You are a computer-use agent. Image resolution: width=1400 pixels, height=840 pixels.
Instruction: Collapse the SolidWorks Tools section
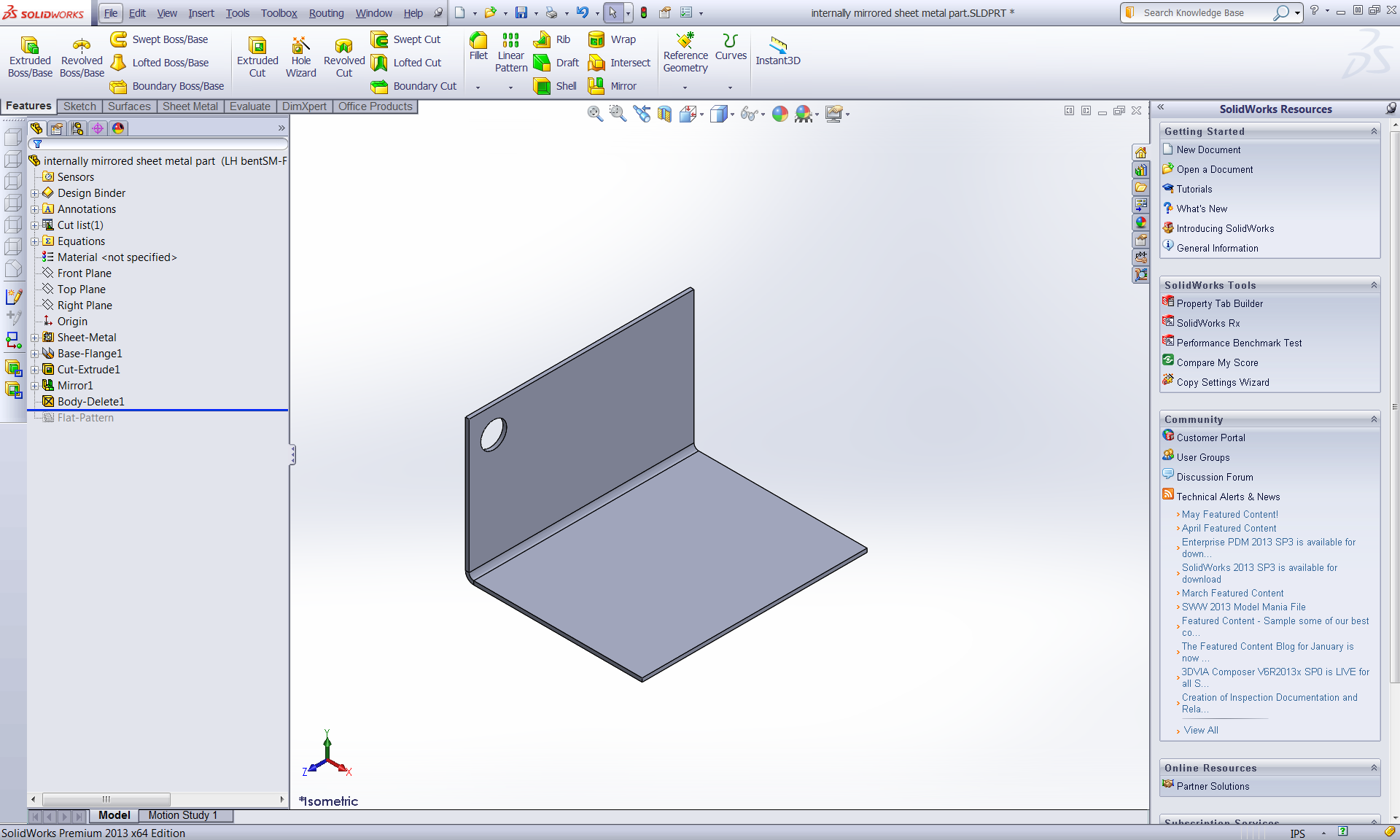pyautogui.click(x=1374, y=285)
